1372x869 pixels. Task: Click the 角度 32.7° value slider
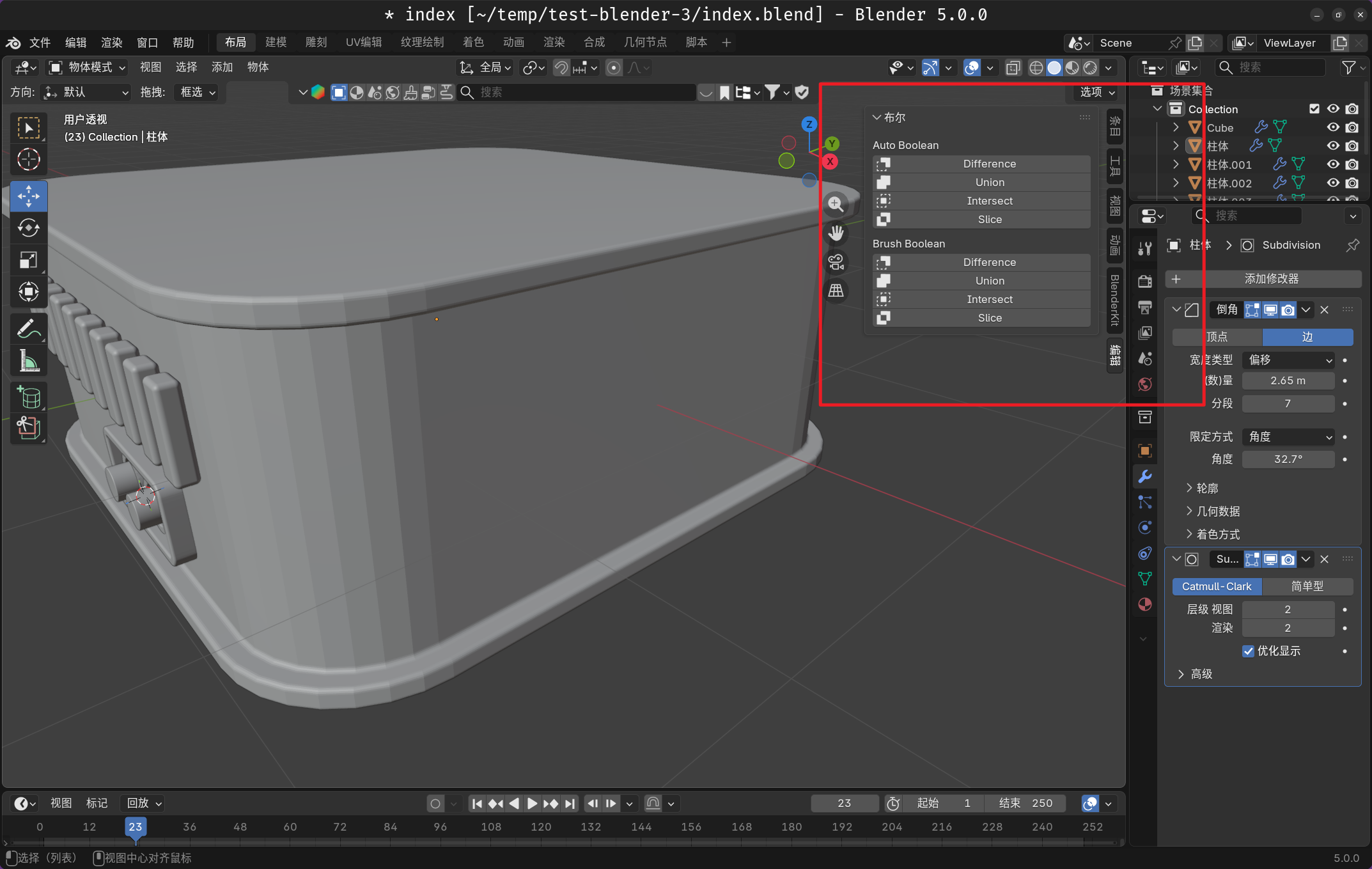click(x=1288, y=459)
